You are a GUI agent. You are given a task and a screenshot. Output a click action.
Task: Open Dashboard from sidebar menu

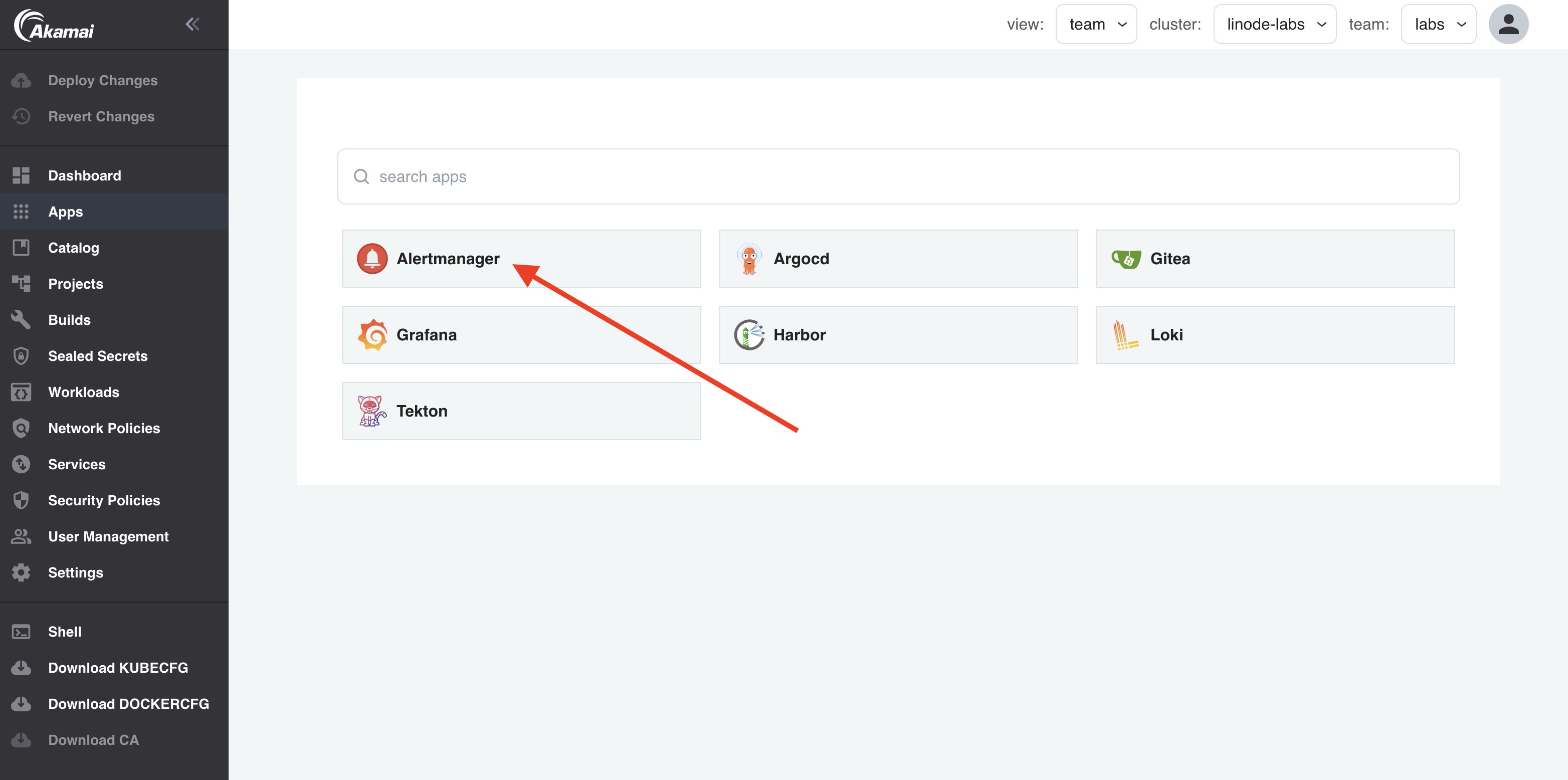tap(114, 175)
